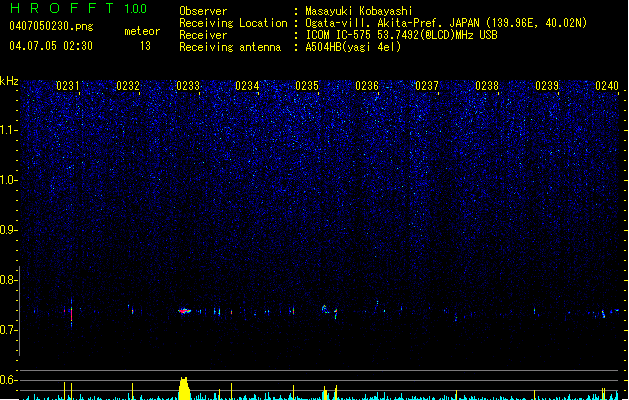Click the 0232 time marker
629x400 pixels.
tap(128, 86)
